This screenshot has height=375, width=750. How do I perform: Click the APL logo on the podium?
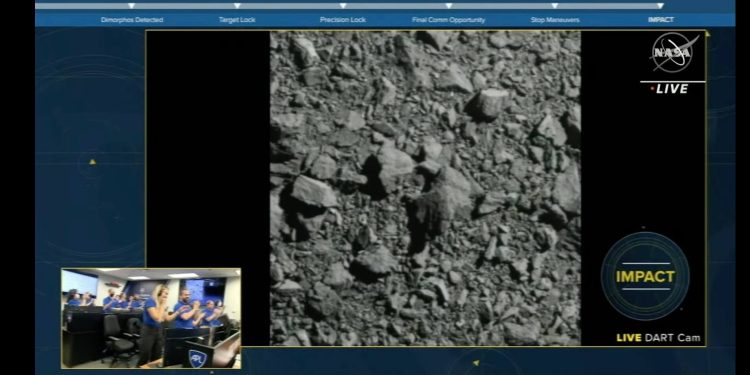[x=197, y=358]
